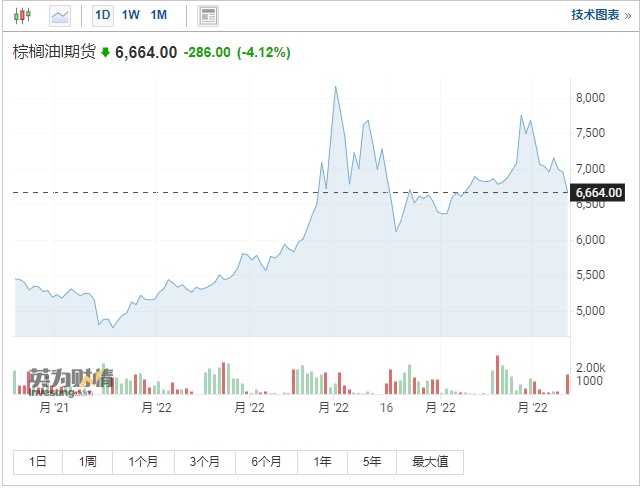643x488 pixels.
Task: Switch to the 5年 range
Action: pyautogui.click(x=373, y=461)
